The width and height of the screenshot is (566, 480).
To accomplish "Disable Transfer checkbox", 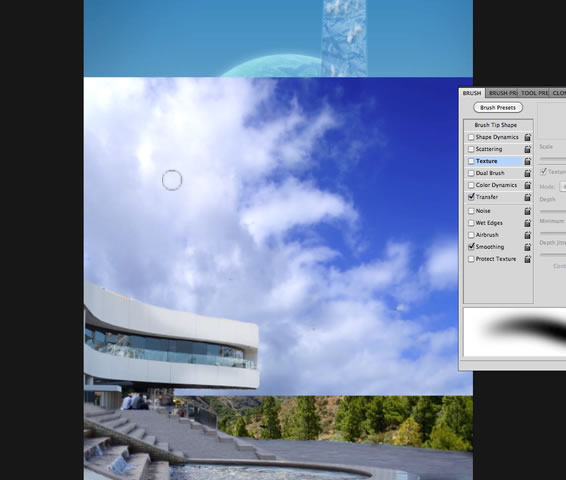I will [x=471, y=197].
